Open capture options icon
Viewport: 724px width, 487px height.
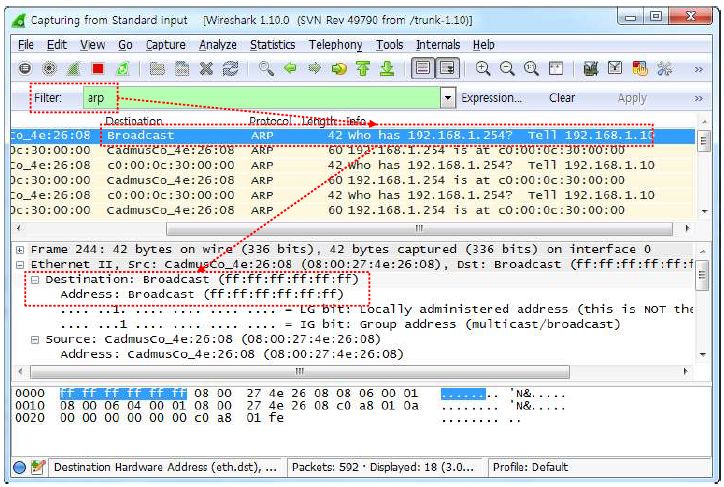[x=49, y=69]
